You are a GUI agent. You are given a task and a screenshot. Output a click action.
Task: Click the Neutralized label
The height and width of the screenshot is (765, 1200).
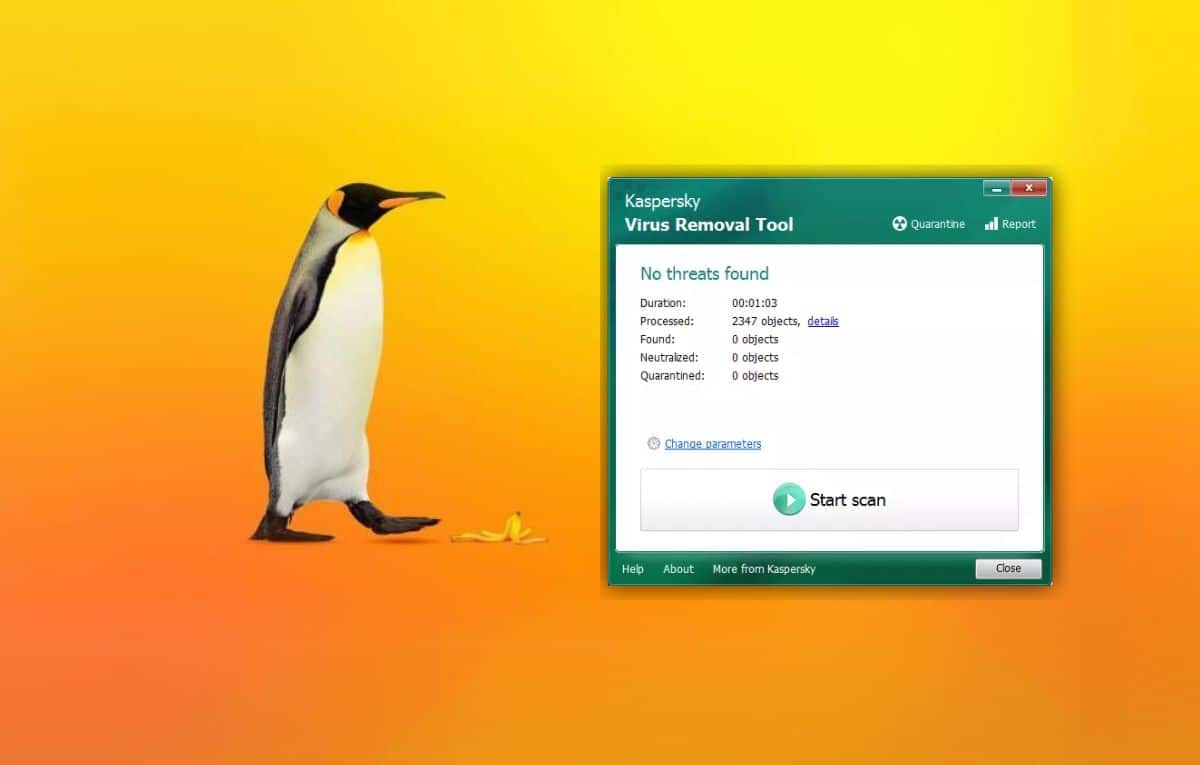click(669, 357)
